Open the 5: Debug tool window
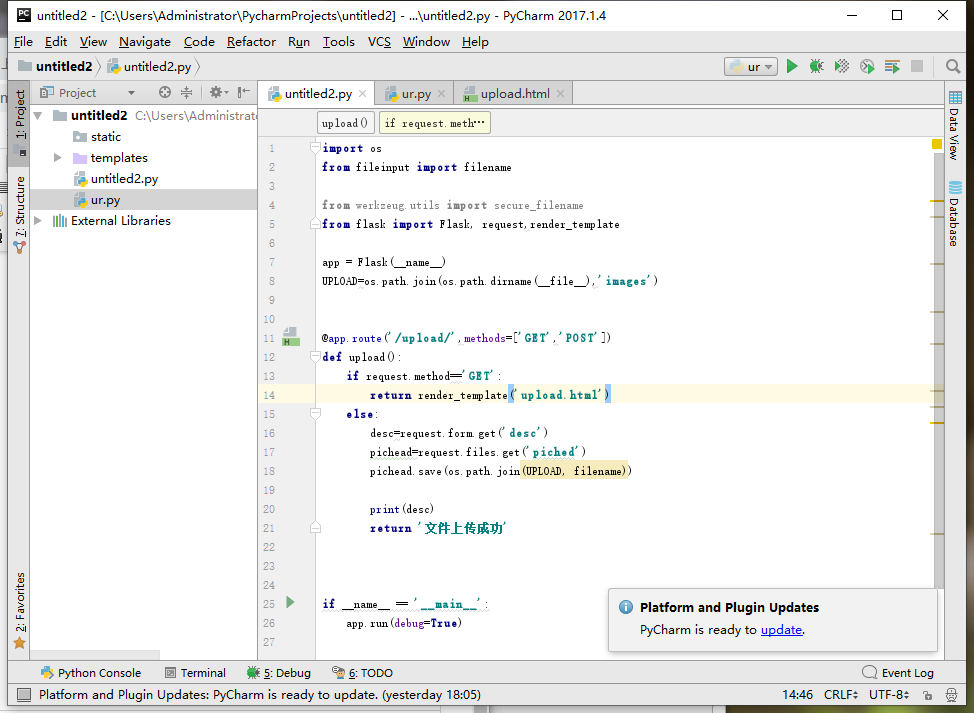The image size is (974, 713). 278,673
